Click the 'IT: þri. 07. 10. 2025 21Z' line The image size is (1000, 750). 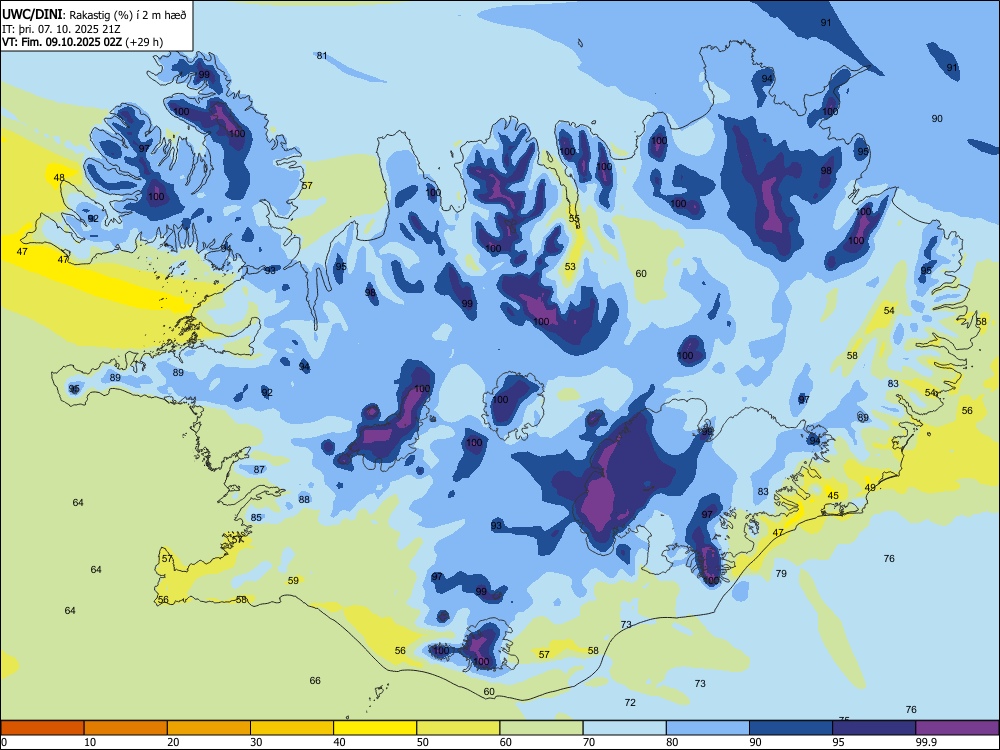click(x=62, y=29)
